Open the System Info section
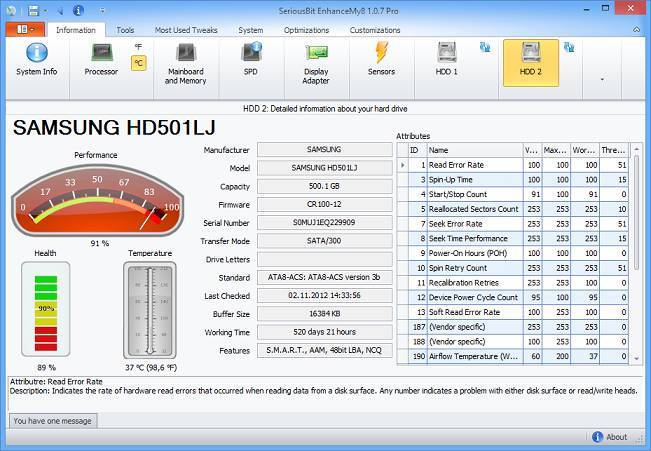 pos(37,61)
